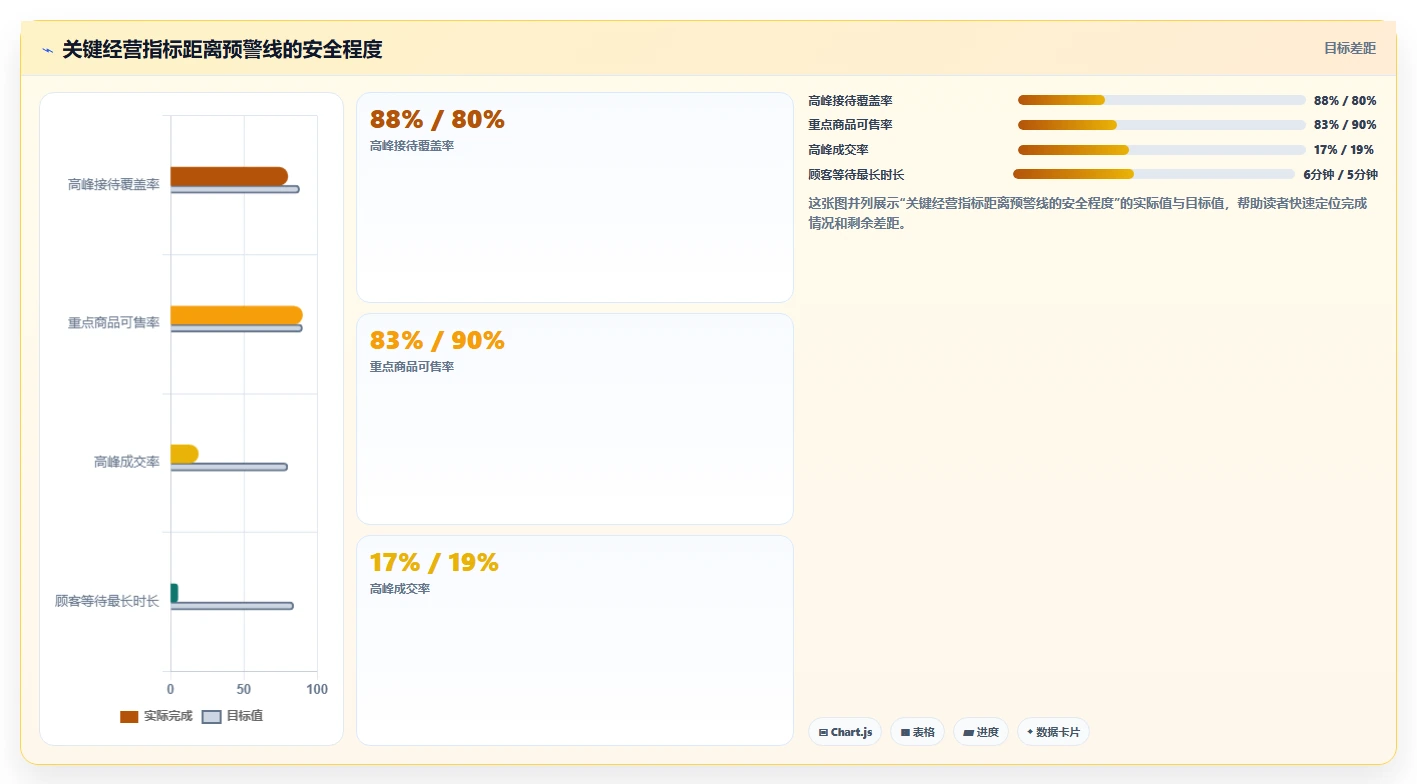Click the gray target bar for 重点商品可售率
1417x784 pixels.
(x=236, y=328)
